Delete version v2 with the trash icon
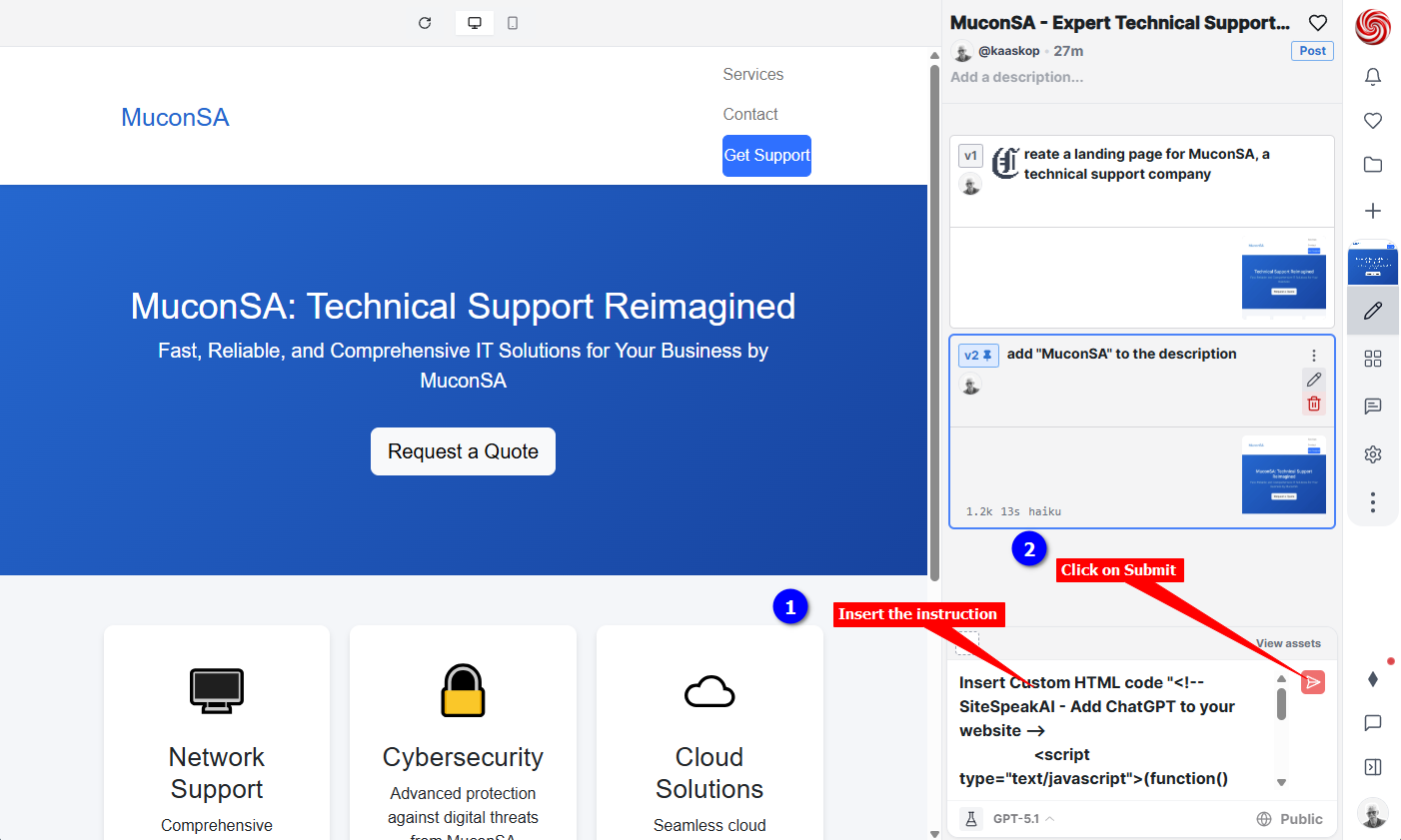Screen dimensions: 1401x840 coord(1313,404)
